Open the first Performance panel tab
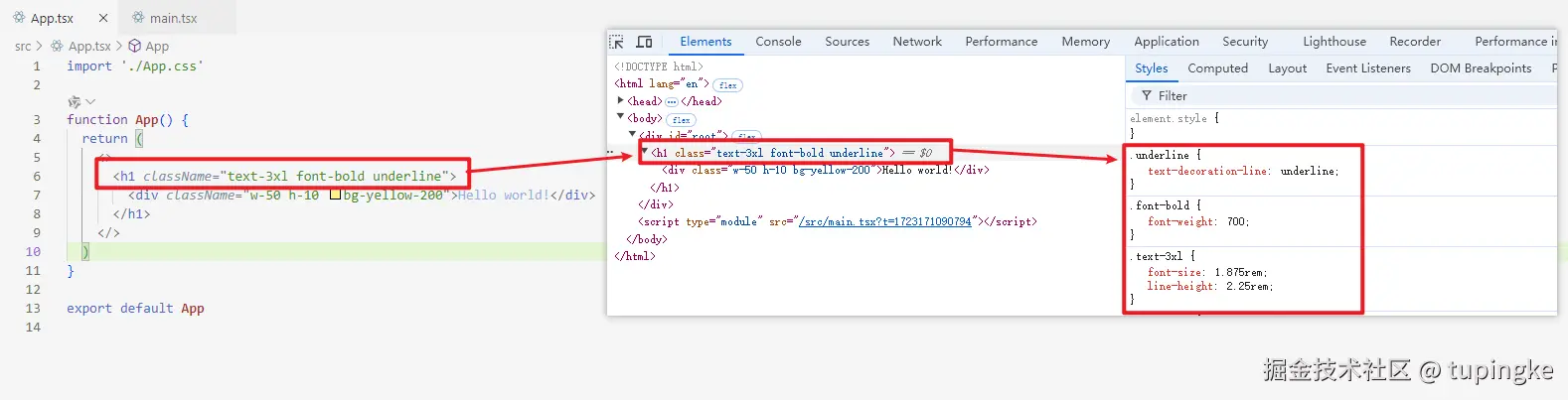This screenshot has width=1568, height=400. (x=1001, y=42)
